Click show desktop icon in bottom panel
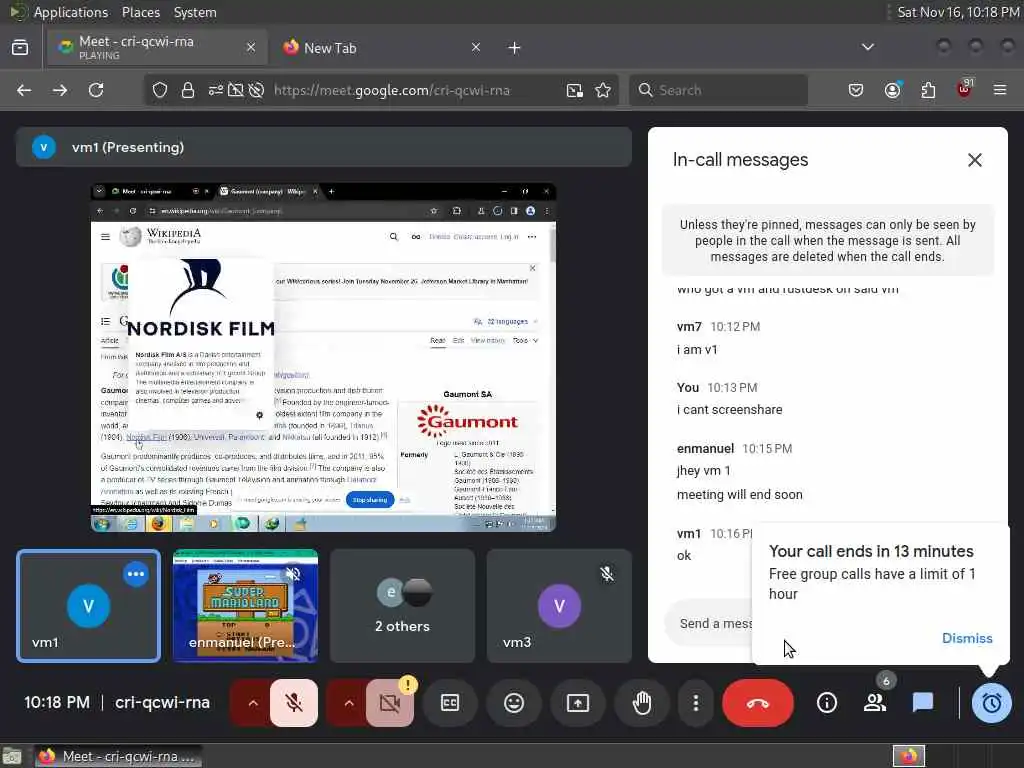 pos(12,756)
